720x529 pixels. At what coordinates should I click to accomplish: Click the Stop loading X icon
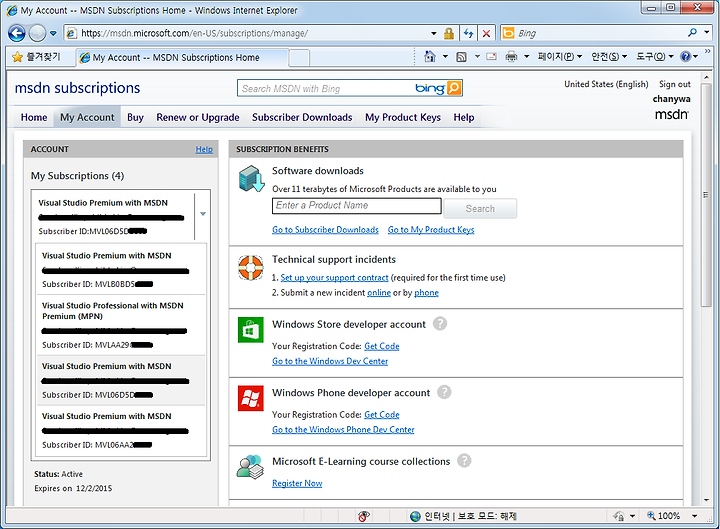(x=486, y=33)
